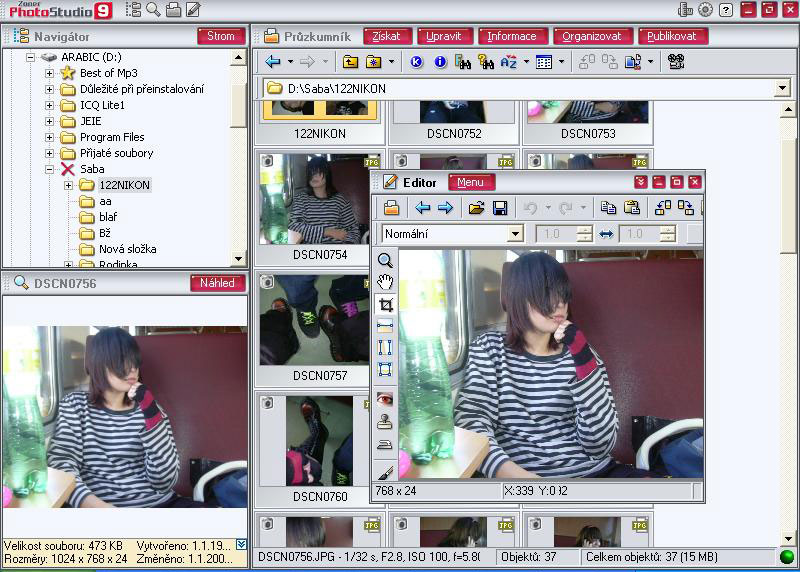The width and height of the screenshot is (800, 572).
Task: Select the paintbrush tool in Editor
Action: pos(385,472)
